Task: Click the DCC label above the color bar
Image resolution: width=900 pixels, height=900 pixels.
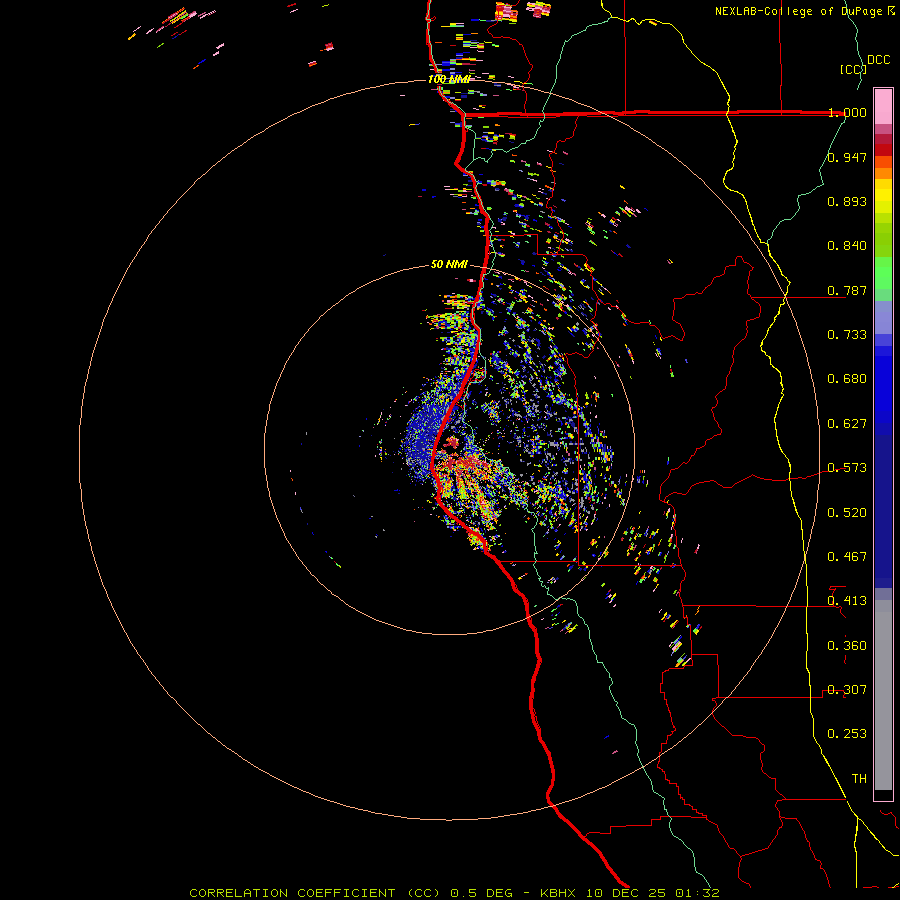Action: pos(879,60)
